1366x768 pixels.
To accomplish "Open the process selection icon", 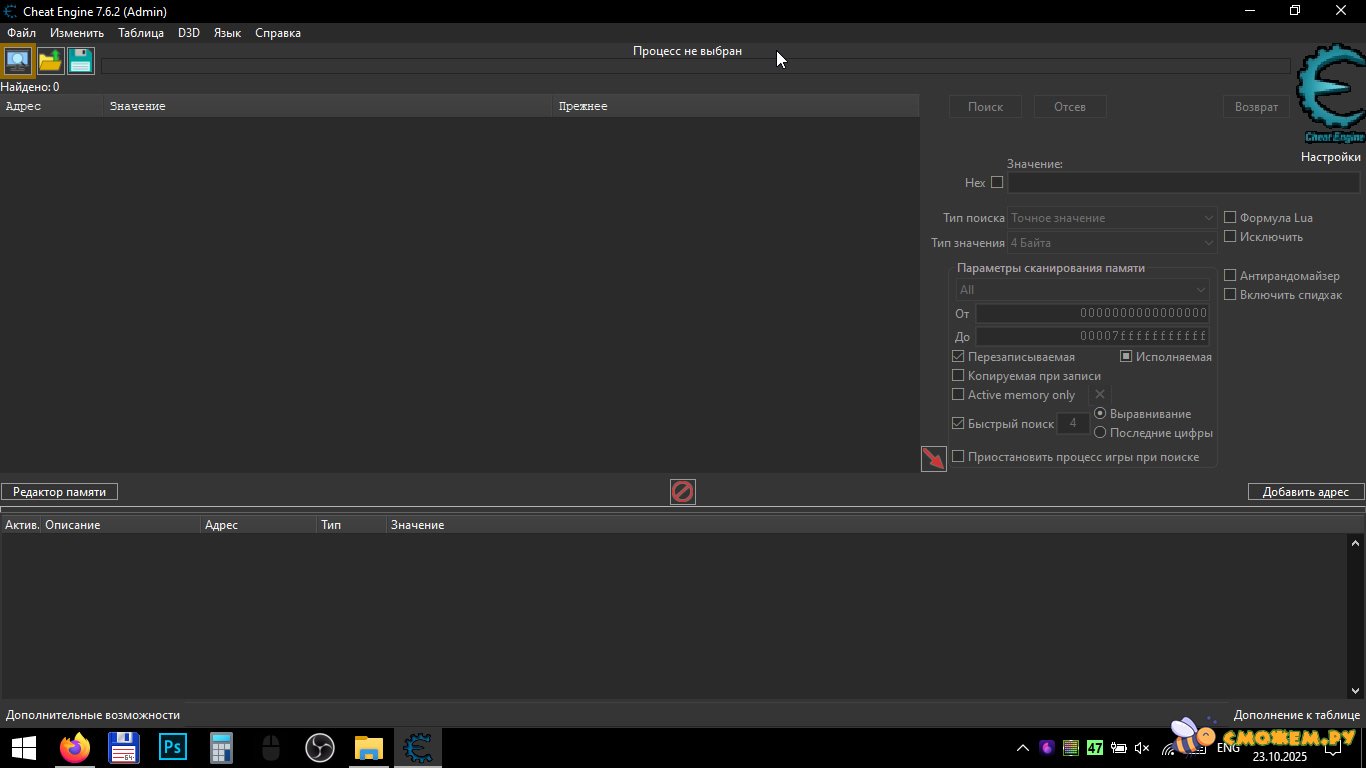I will tap(18, 61).
